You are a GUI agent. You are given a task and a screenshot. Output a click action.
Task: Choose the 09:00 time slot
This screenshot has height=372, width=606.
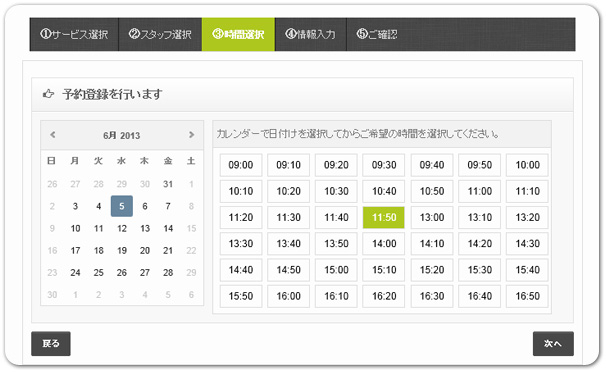pos(241,165)
